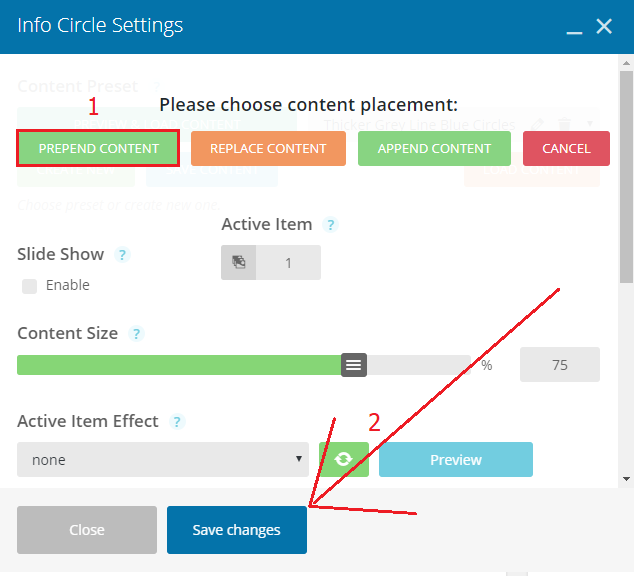Viewport: 634px width, 576px height.
Task: Click the green refresh effect icon button
Action: (x=343, y=459)
